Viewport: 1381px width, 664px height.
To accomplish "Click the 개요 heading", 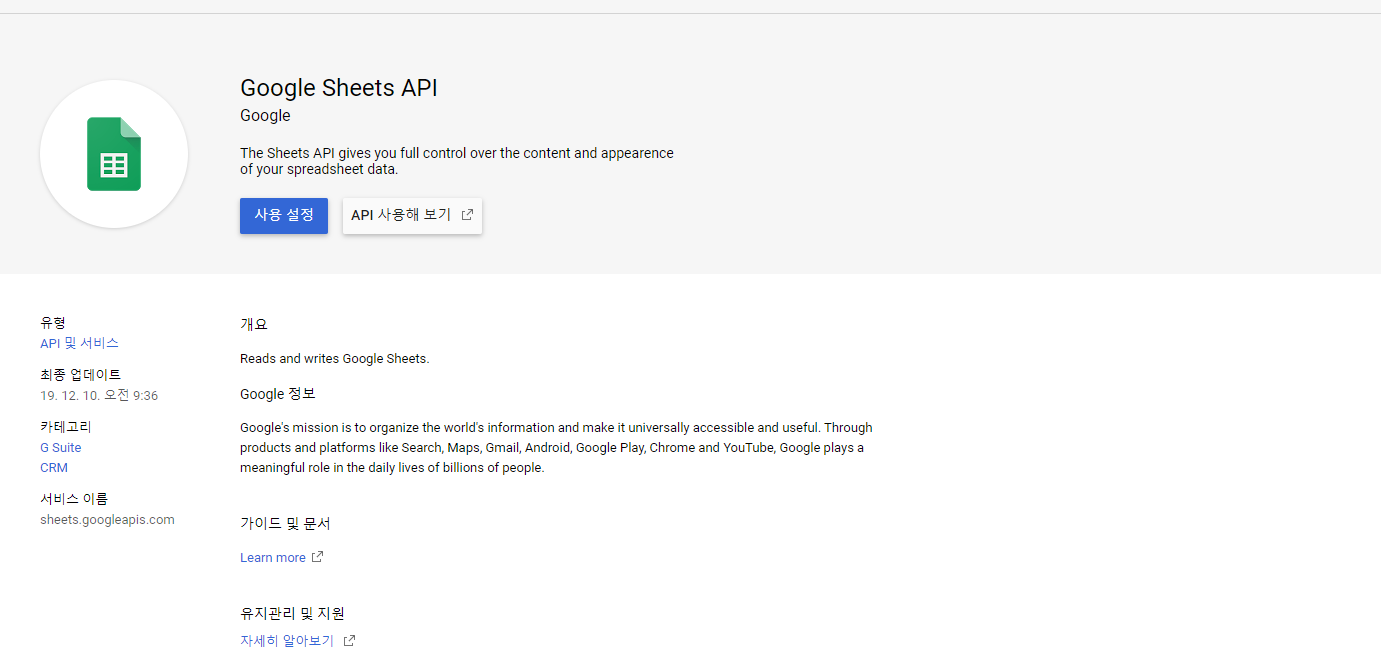I will point(254,324).
